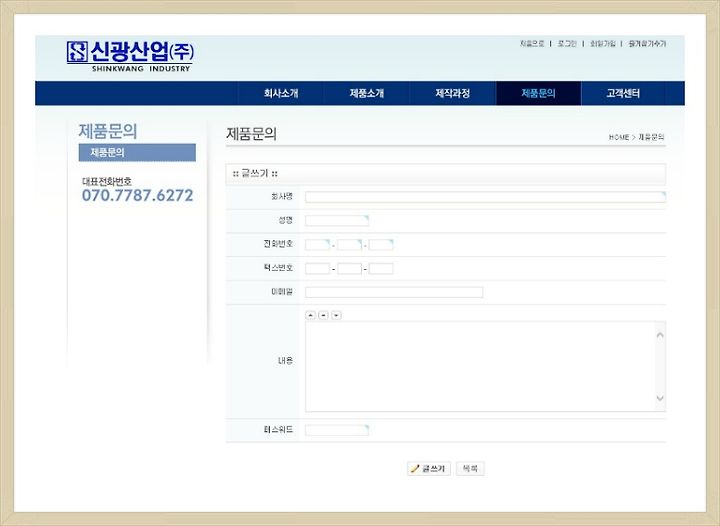This screenshot has width=720, height=526.
Task: Click the 내용 scrollbar up arrow
Action: pyautogui.click(x=660, y=335)
